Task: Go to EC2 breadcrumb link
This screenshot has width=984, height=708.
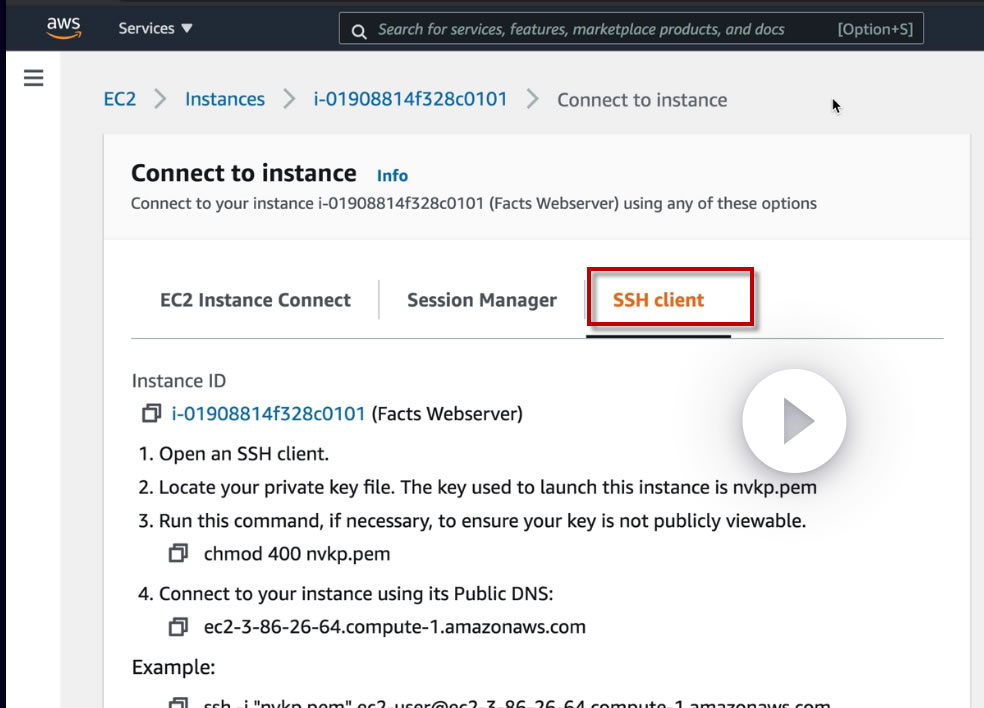Action: [x=120, y=99]
